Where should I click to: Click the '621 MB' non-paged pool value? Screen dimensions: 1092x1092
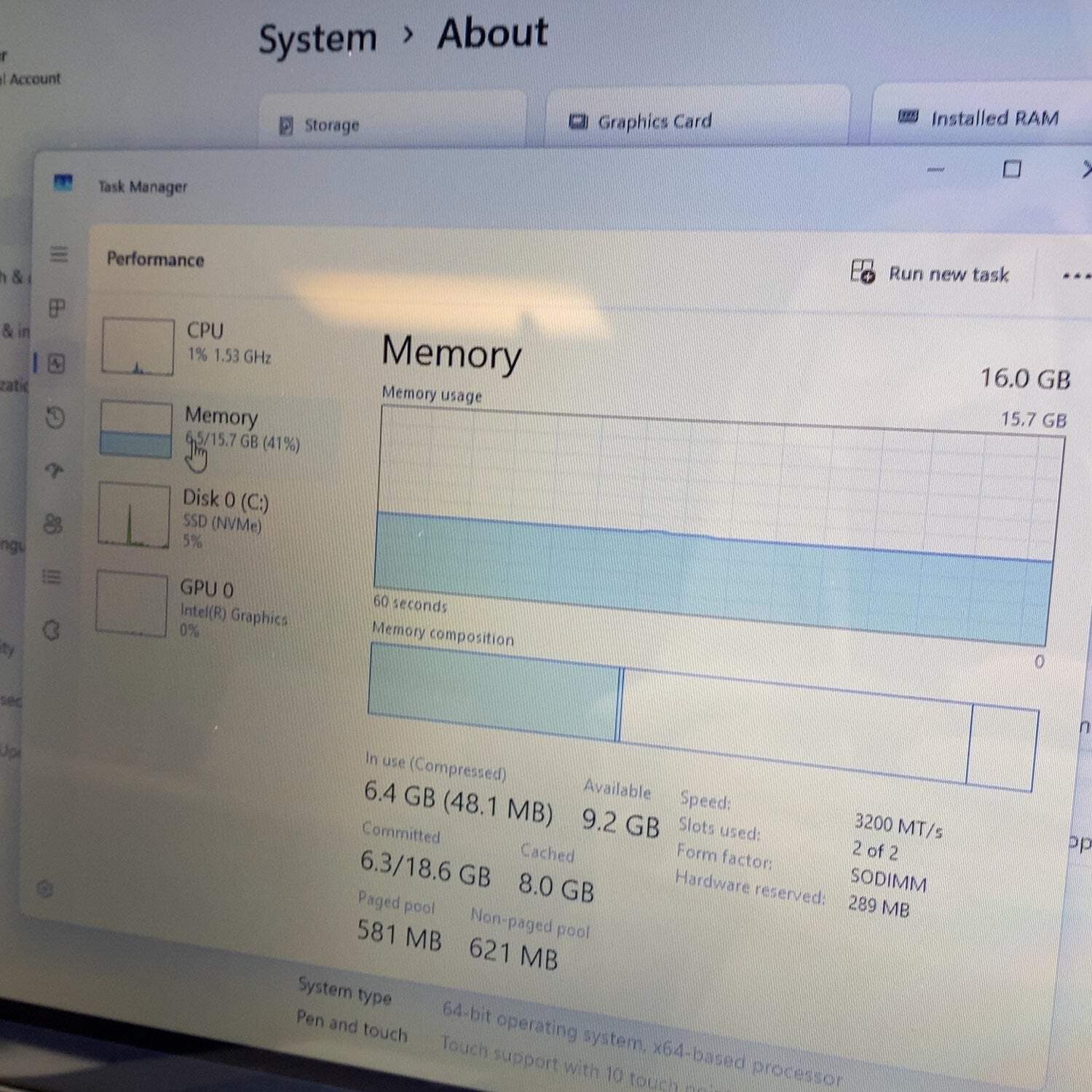[x=514, y=953]
